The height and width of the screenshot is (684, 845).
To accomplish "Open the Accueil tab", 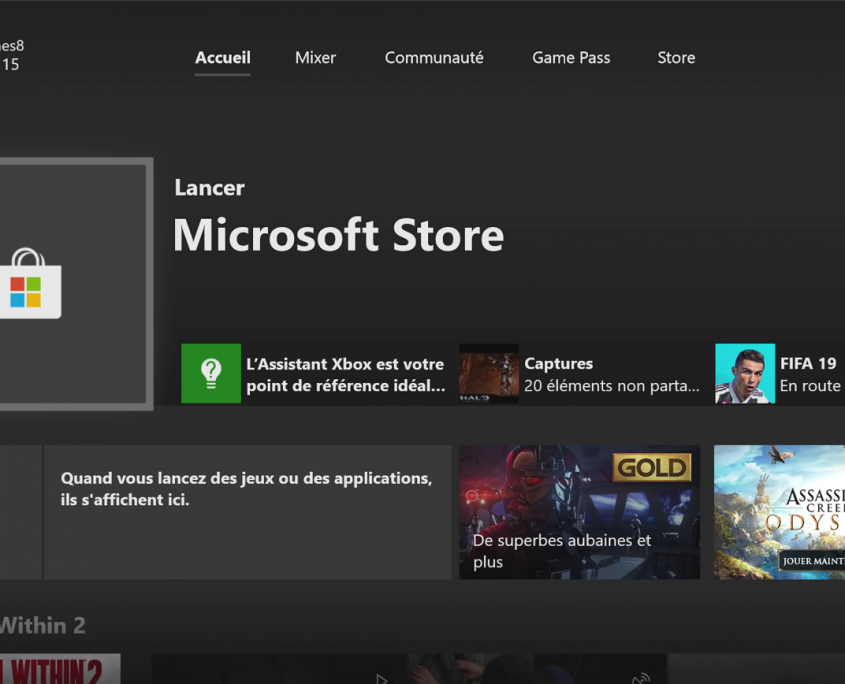I will [223, 58].
